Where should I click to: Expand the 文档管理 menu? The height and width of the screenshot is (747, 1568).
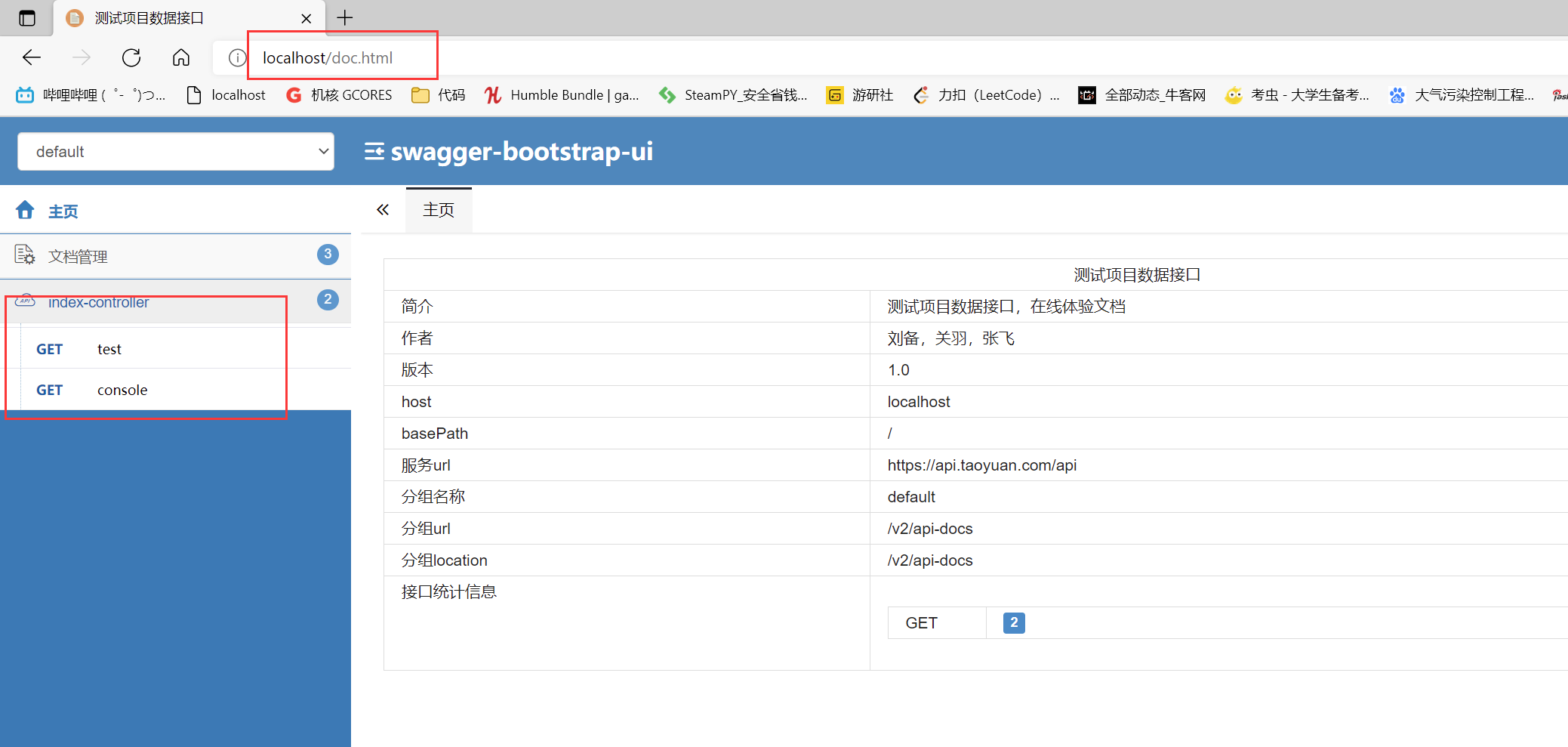pos(175,256)
